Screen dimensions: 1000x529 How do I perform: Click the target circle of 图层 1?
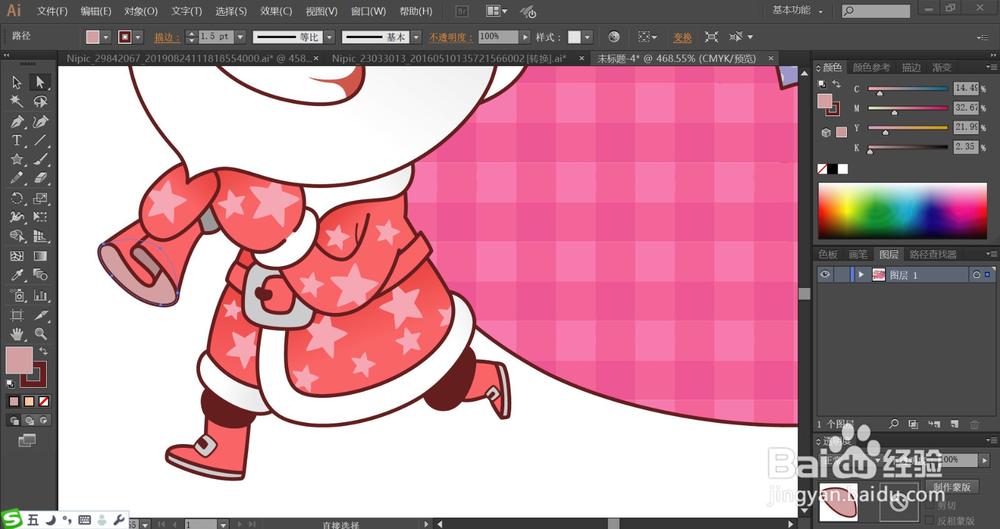(x=976, y=274)
